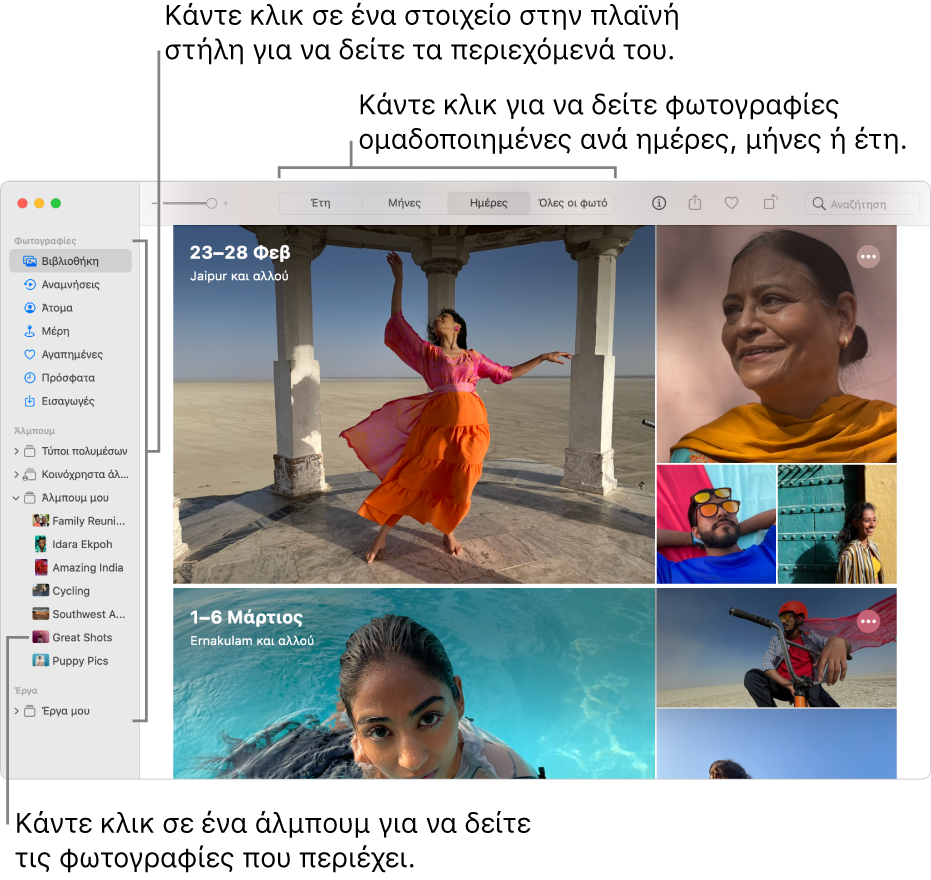Expand Κοινόχρηστα άλμπουμ folder
Viewport: 931px width, 880px height.
[x=16, y=474]
